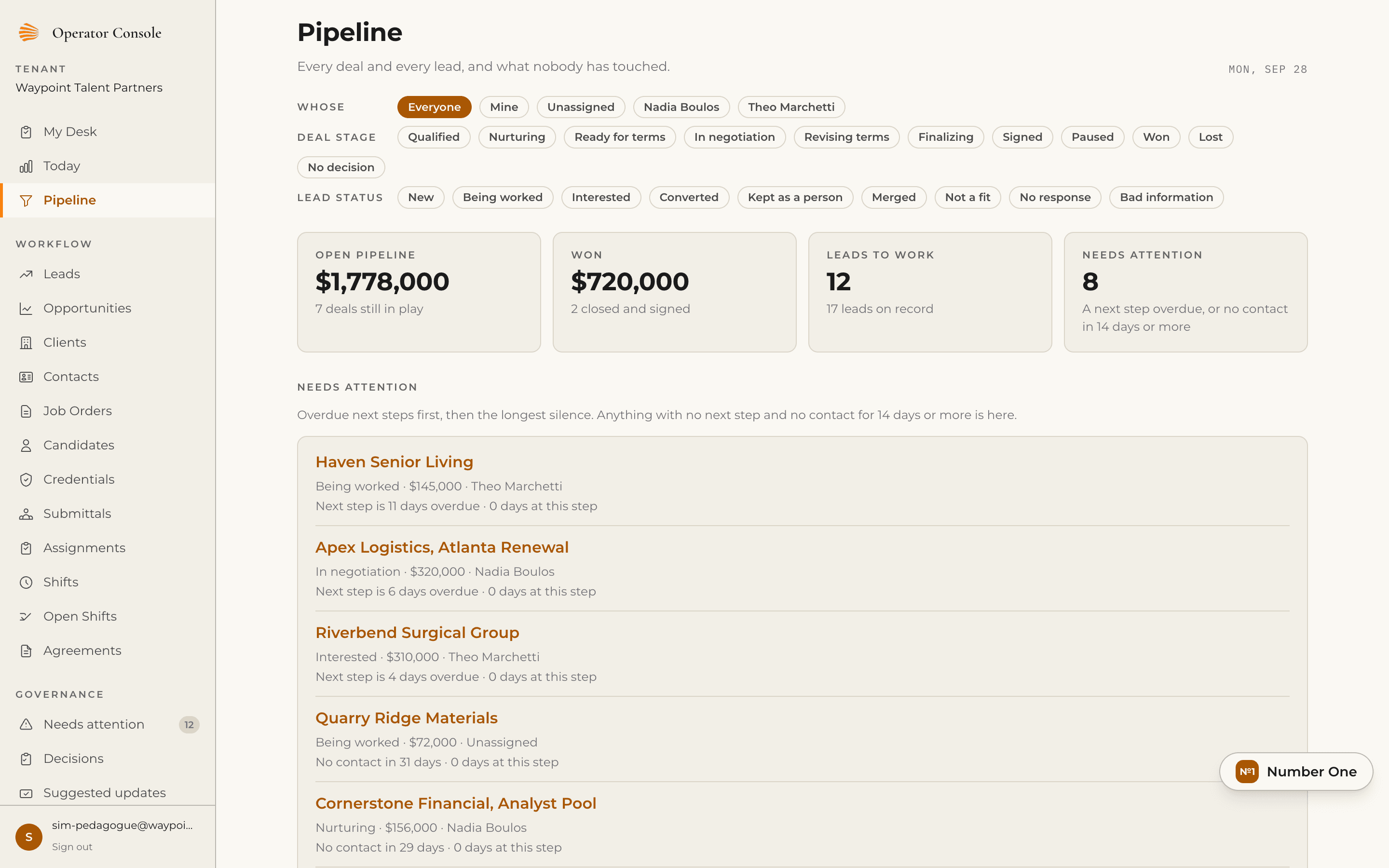Image resolution: width=1389 pixels, height=868 pixels.
Task: Click the Needs attention warning triangle icon
Action: [x=26, y=724]
